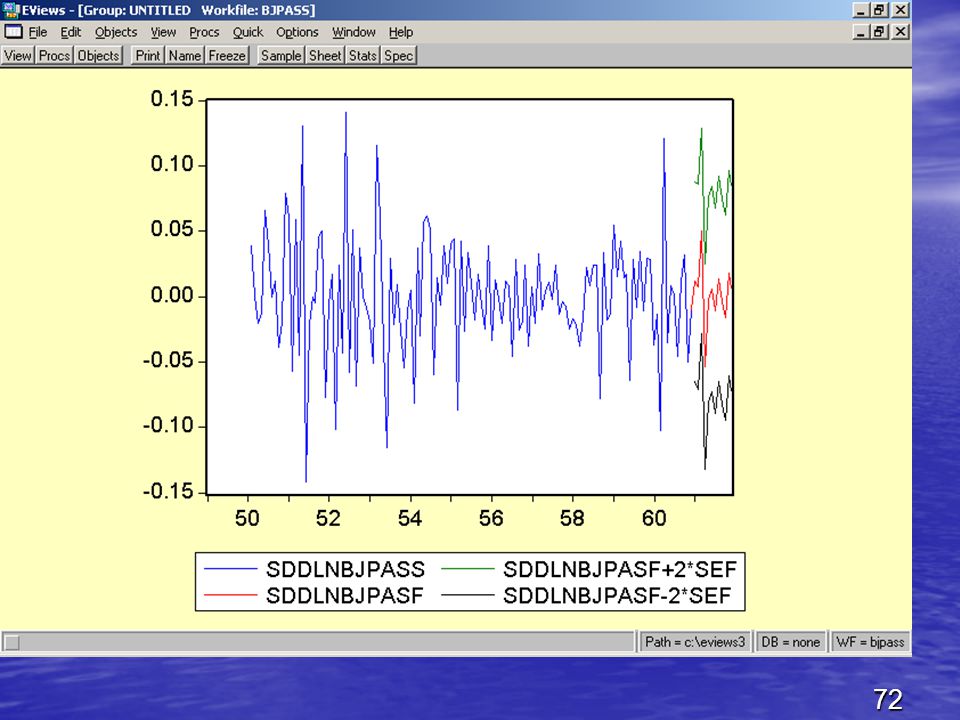Screen dimensions: 960x720
Task: Click the Sample button
Action: [281, 56]
